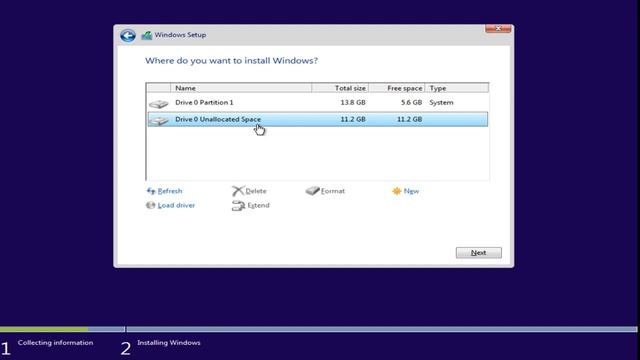Image resolution: width=640 pixels, height=360 pixels.
Task: Click the 13.8 GB total size cell
Action: (353, 103)
